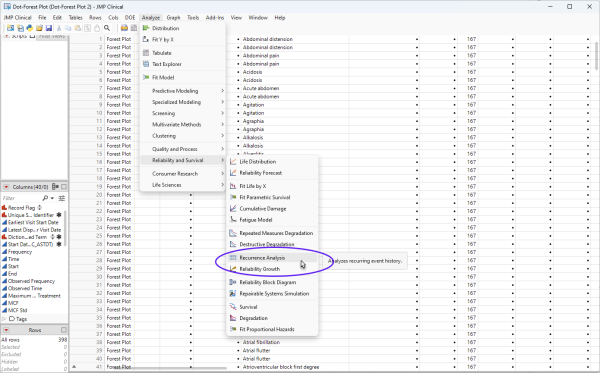Click the 'Atrial fibrillation' cell in row 38
The height and width of the screenshot is (373, 600).
(261, 342)
